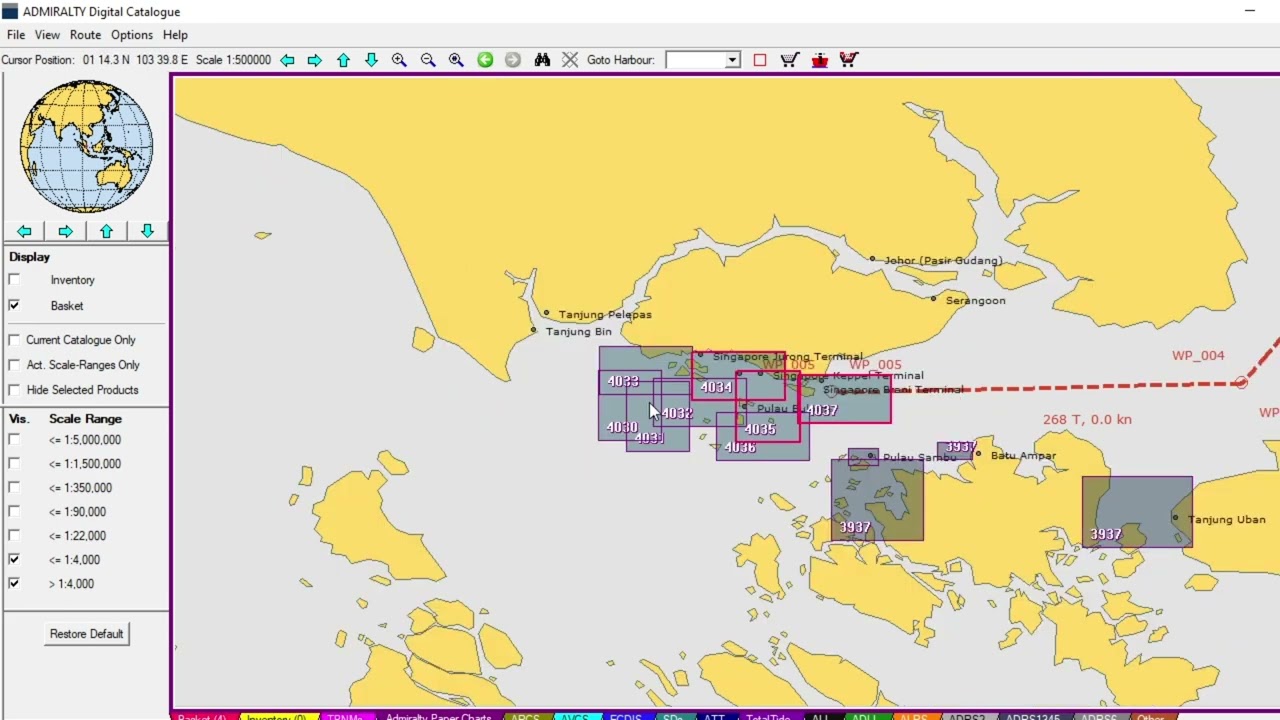Viewport: 1280px width, 720px height.
Task: Tick Current Catalogue Only
Action: tap(14, 340)
